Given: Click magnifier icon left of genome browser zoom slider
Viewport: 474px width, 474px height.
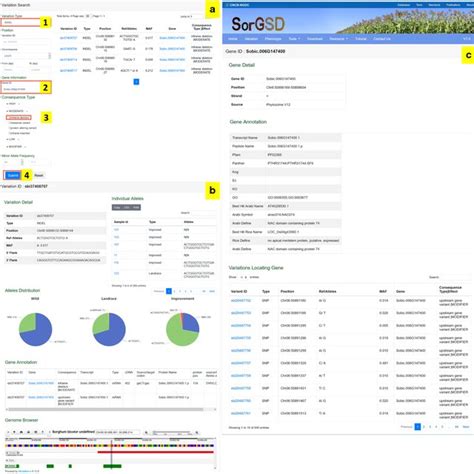Looking at the screenshot, I should point(146,433).
